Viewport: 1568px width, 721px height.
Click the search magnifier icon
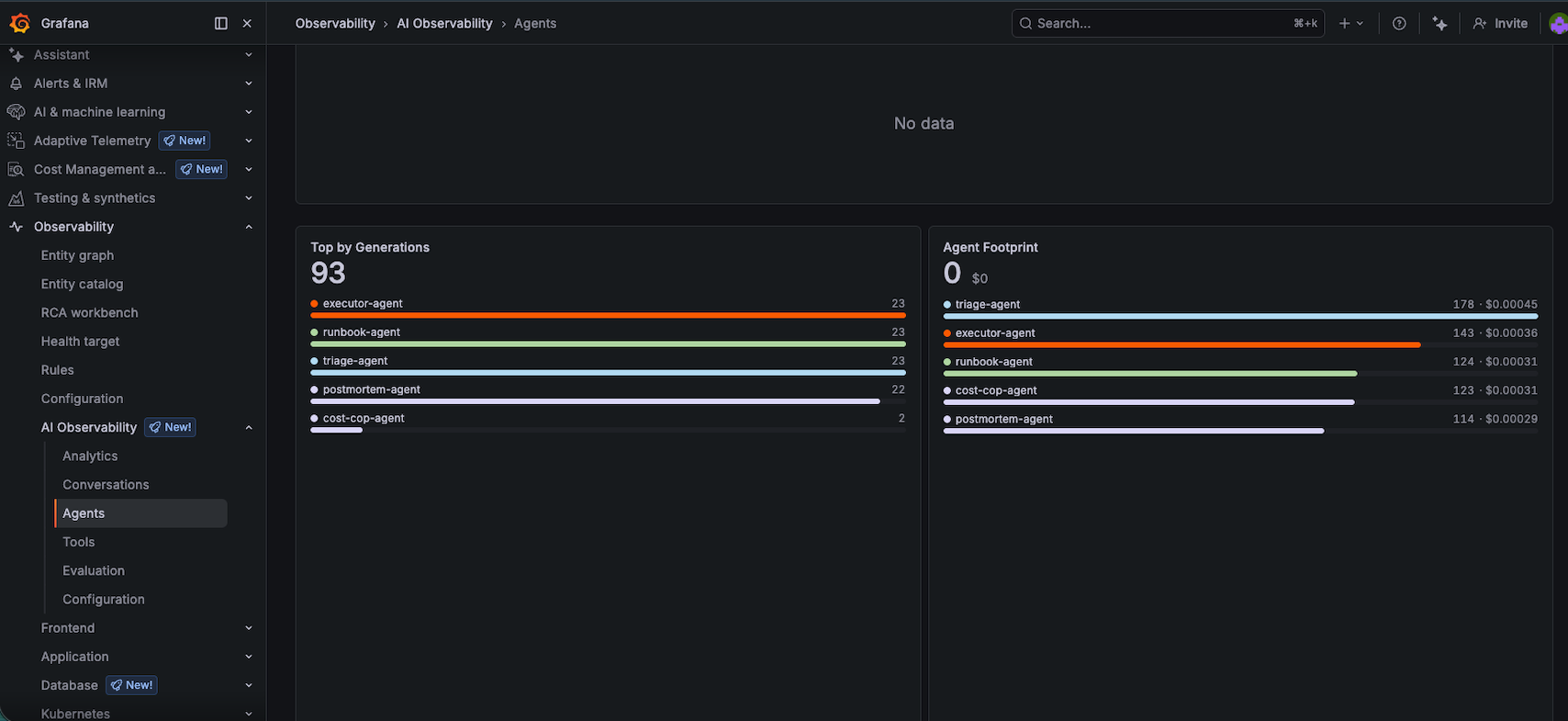[1026, 23]
